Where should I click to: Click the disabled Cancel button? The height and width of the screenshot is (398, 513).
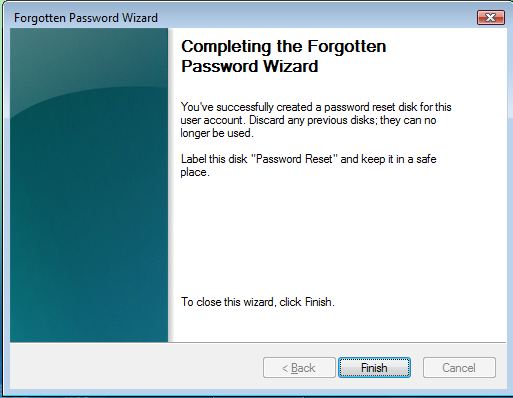(x=459, y=368)
